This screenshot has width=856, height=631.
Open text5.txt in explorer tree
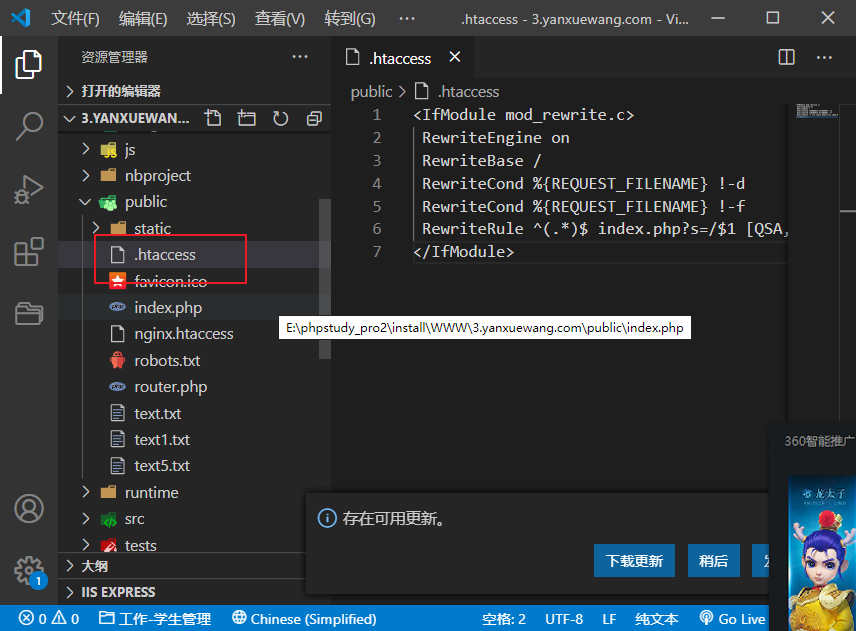[x=194, y=466]
